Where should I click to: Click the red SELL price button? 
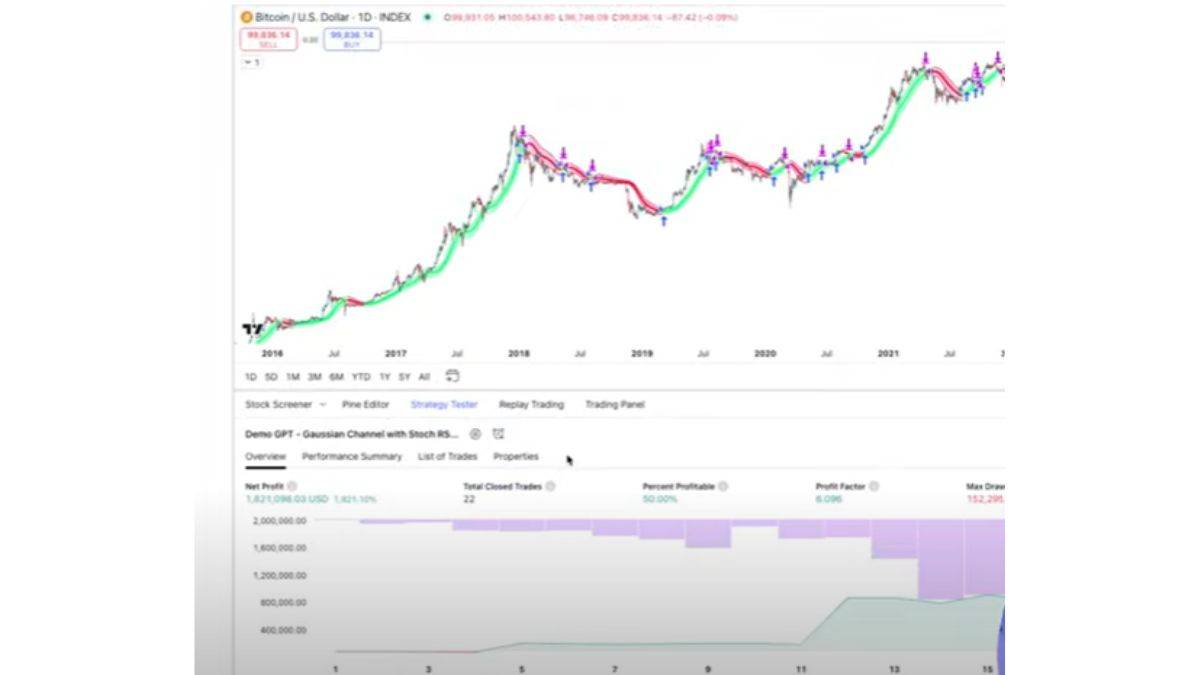click(x=268, y=39)
